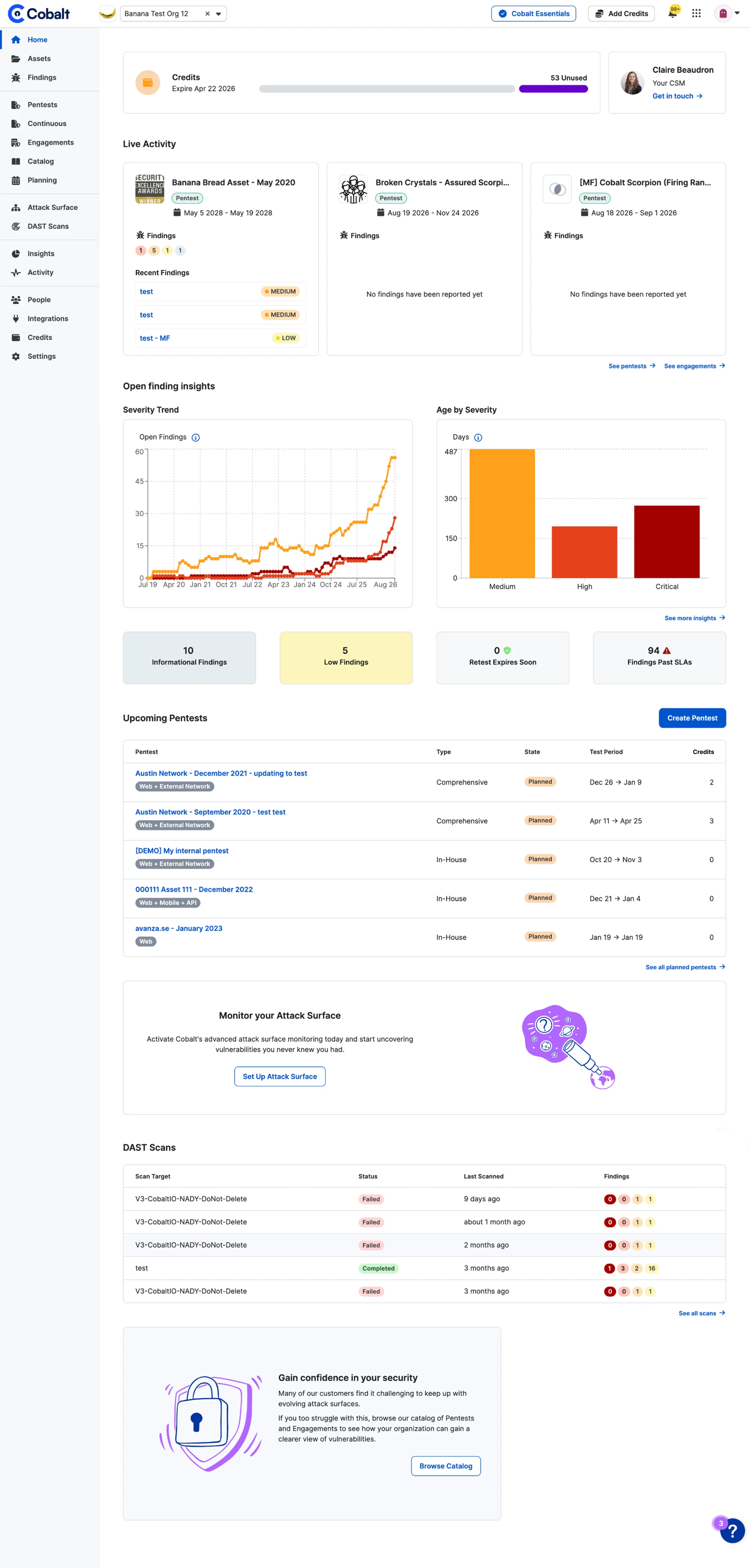This screenshot has width=750, height=1568.
Task: Open the 10 Informational Findings card
Action: click(x=189, y=658)
